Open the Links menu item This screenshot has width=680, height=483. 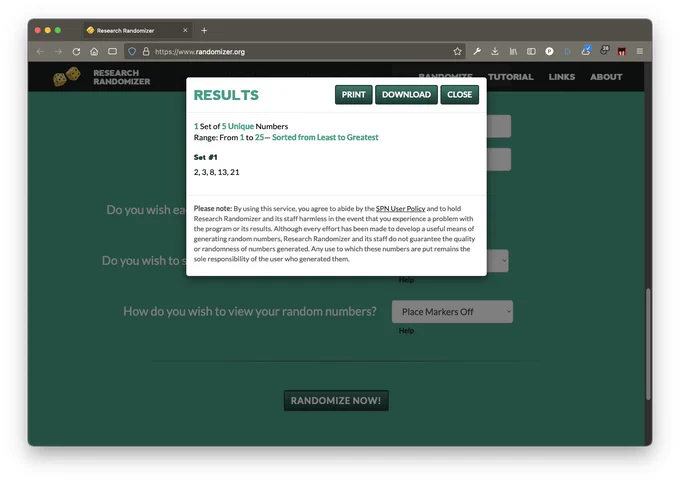562,77
